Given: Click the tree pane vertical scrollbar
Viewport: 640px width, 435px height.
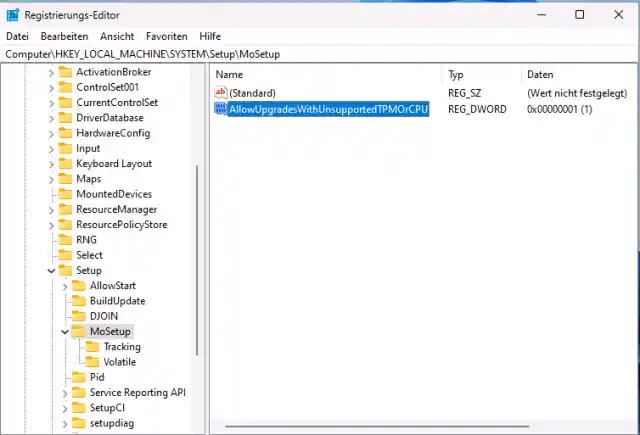Looking at the screenshot, I should point(197,260).
